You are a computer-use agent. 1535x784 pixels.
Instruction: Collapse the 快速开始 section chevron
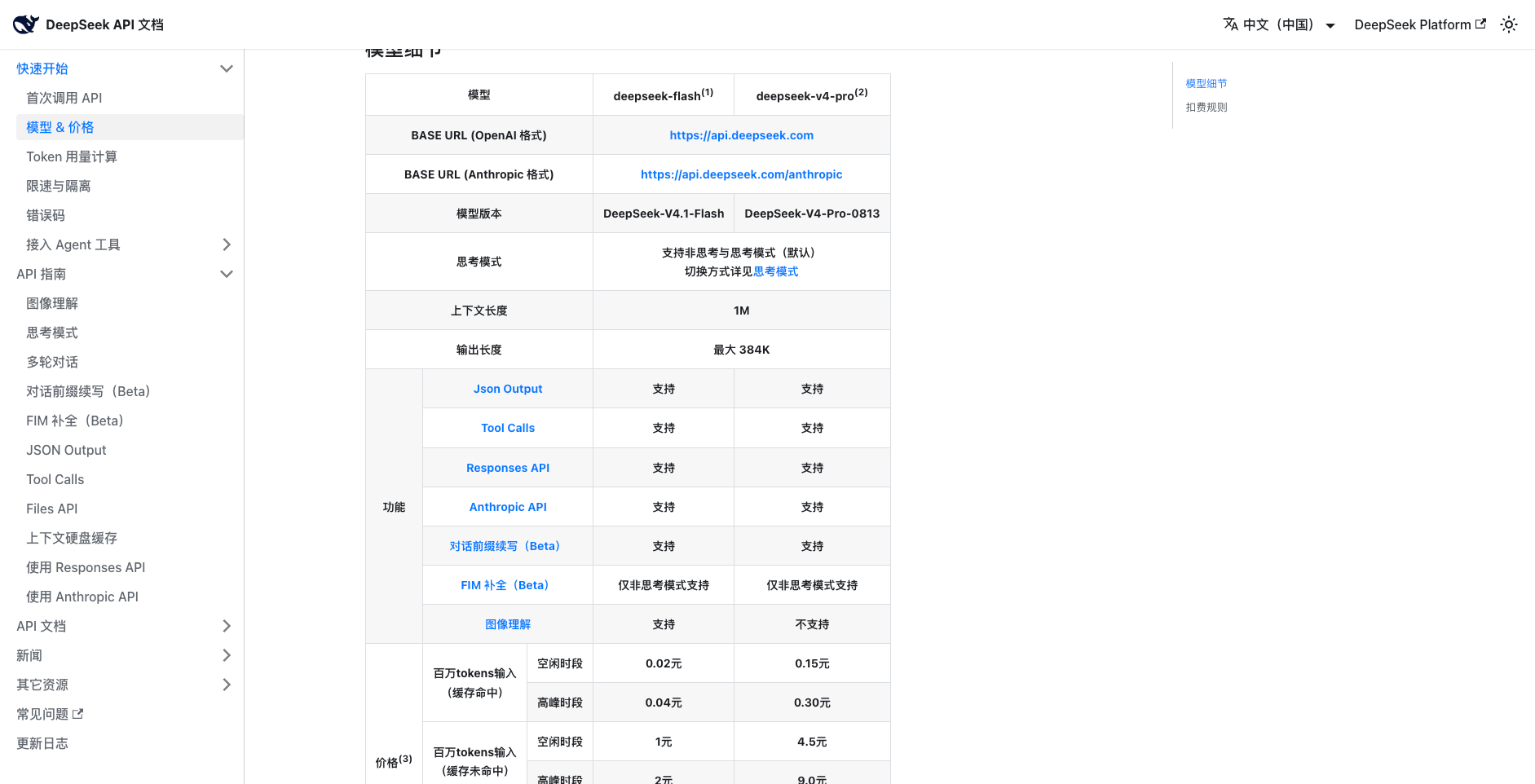pyautogui.click(x=227, y=68)
